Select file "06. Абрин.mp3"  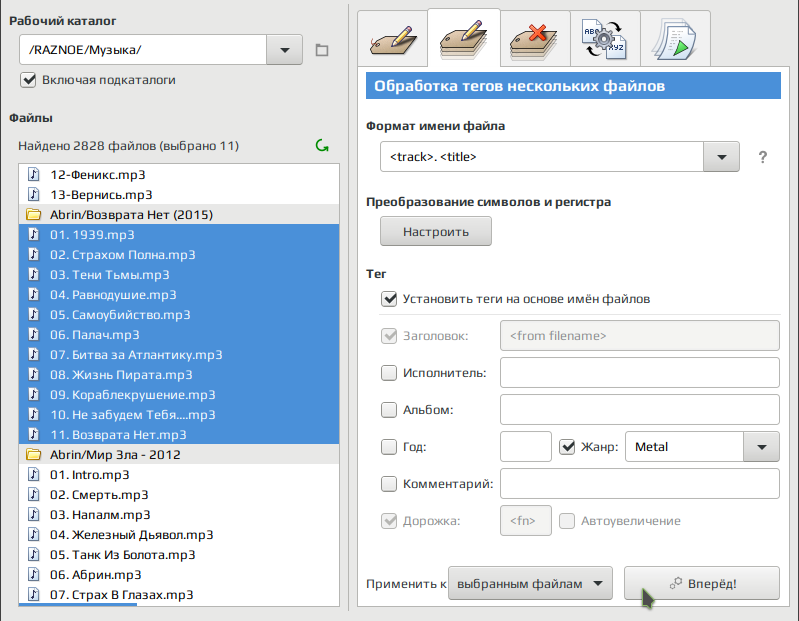pyautogui.click(x=179, y=575)
